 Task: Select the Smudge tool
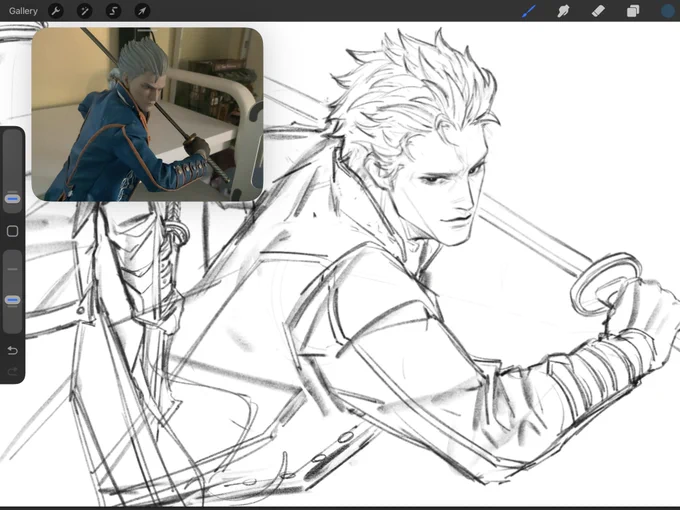tap(563, 11)
